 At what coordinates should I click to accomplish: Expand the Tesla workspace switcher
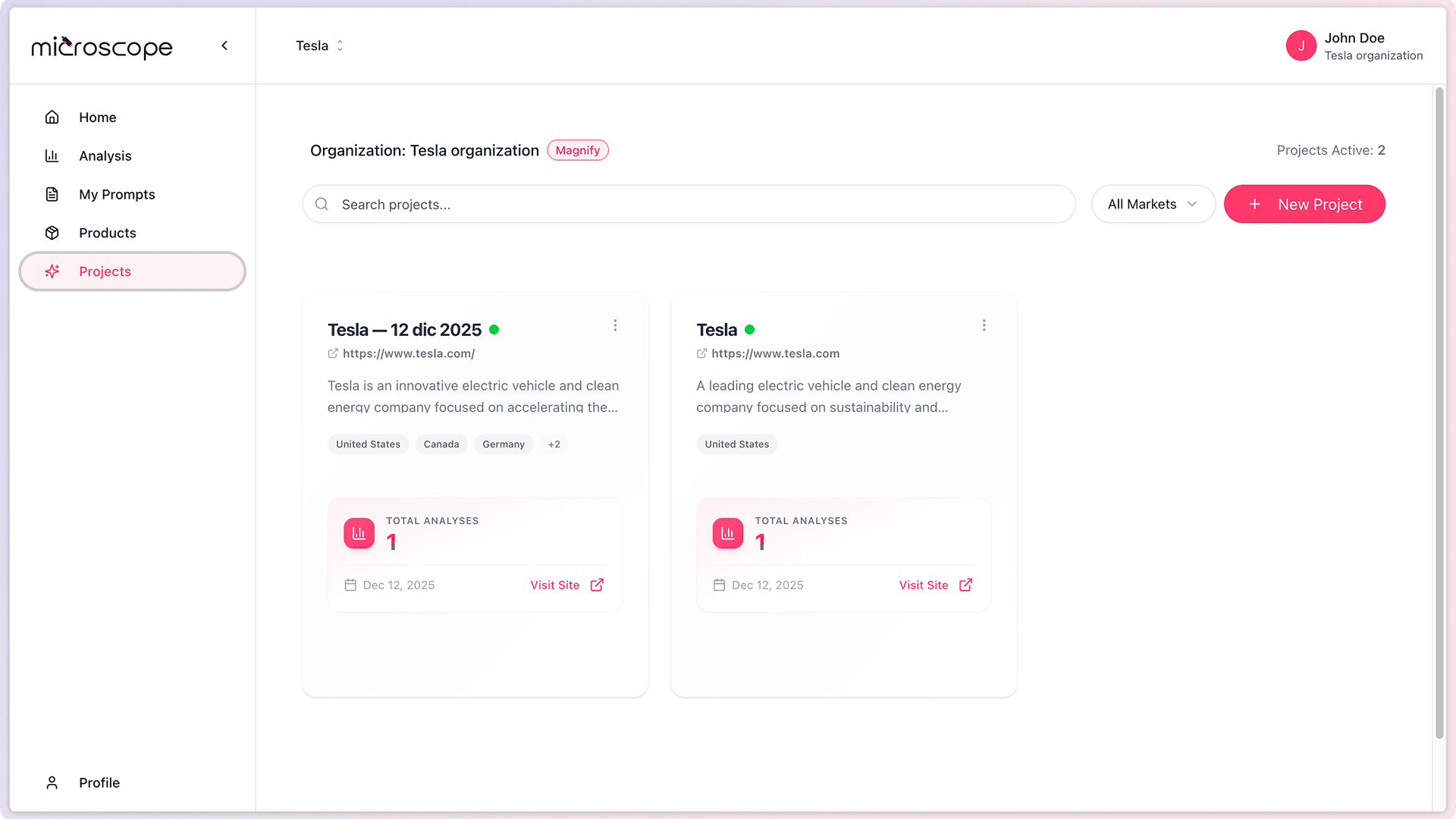[x=319, y=45]
